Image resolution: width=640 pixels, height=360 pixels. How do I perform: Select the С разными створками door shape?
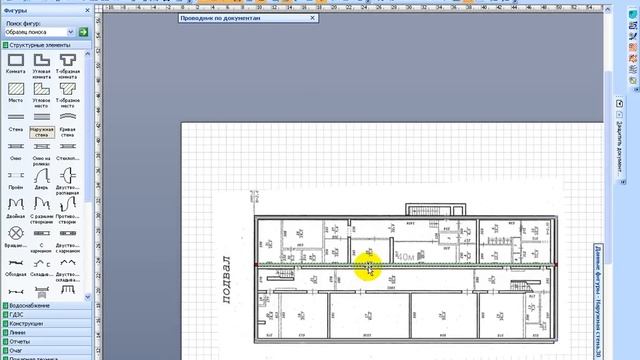[41, 210]
